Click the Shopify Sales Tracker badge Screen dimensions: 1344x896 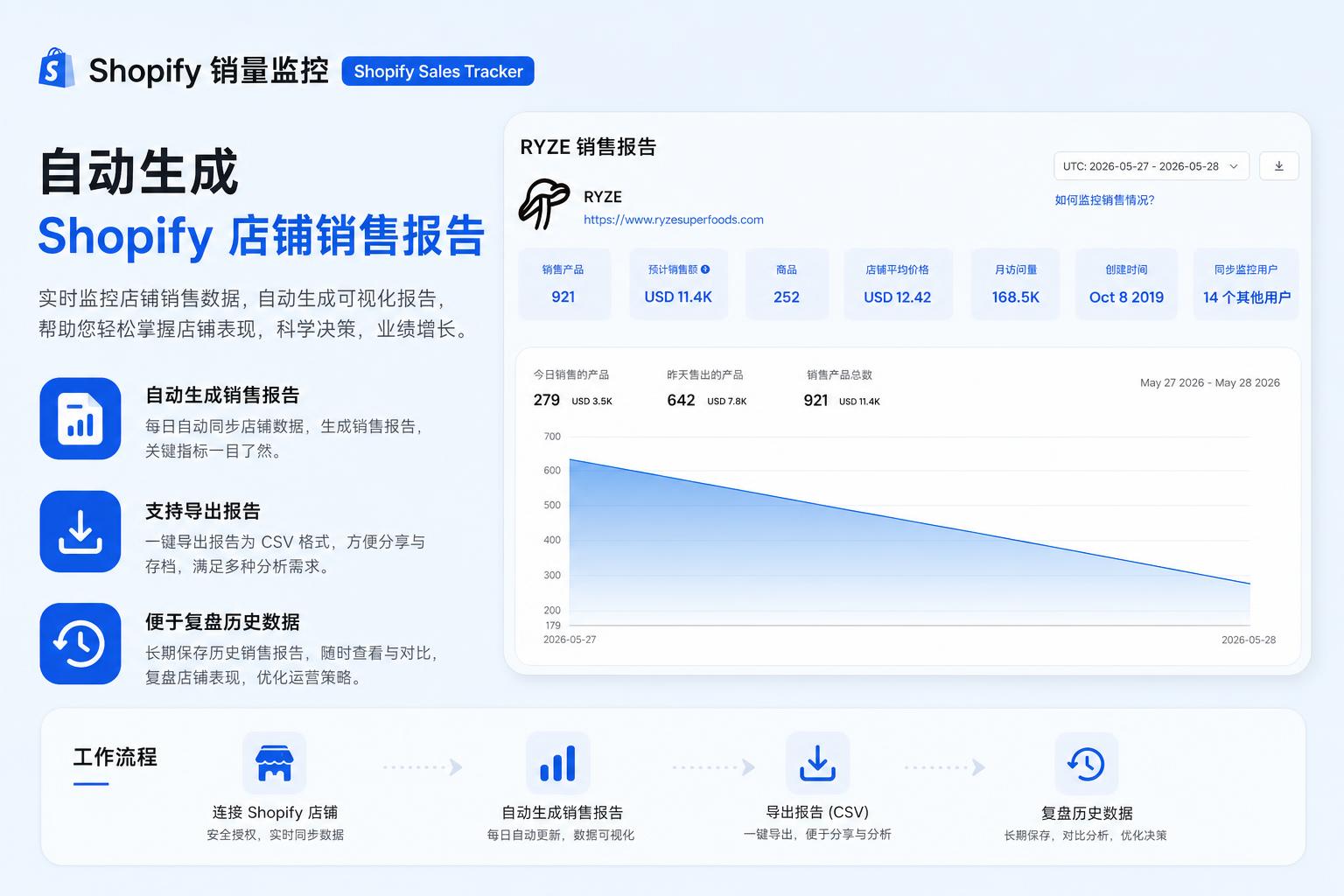point(437,72)
